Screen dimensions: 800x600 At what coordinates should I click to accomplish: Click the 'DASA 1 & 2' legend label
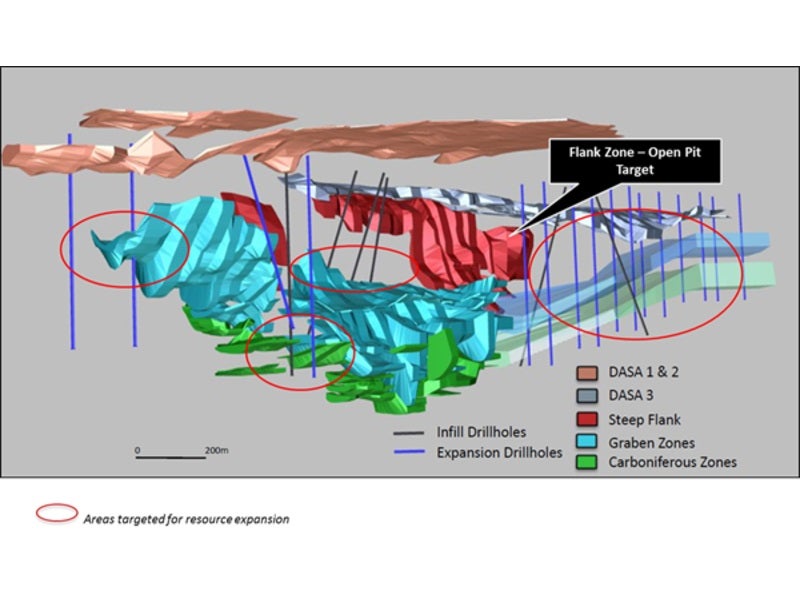pos(643,372)
